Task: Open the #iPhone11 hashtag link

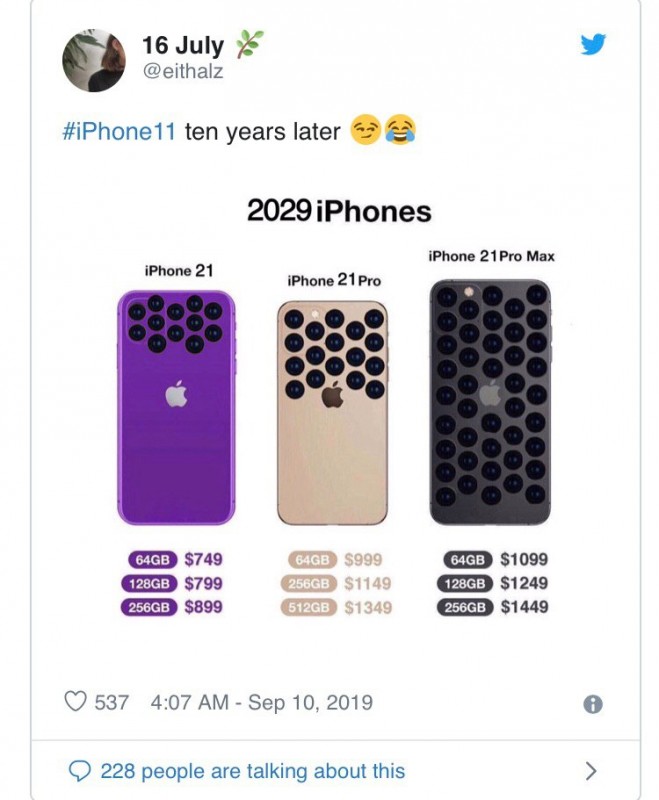Action: (x=119, y=132)
